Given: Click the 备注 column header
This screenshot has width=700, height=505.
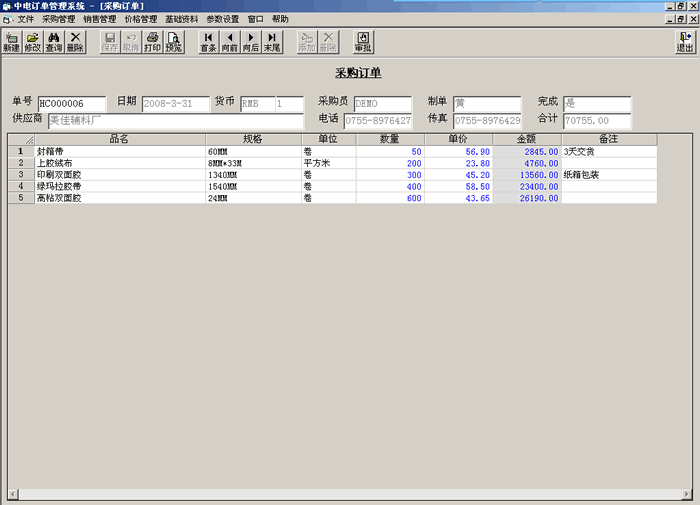Looking at the screenshot, I should pos(609,139).
